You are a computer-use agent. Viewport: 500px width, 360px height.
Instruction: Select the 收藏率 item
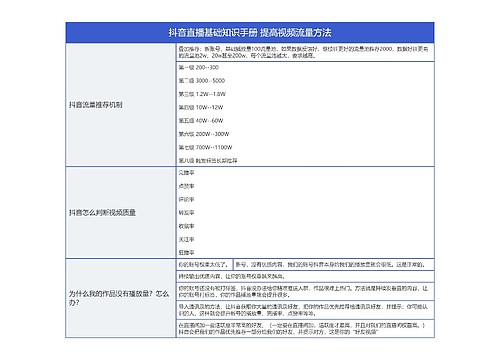tap(186, 226)
